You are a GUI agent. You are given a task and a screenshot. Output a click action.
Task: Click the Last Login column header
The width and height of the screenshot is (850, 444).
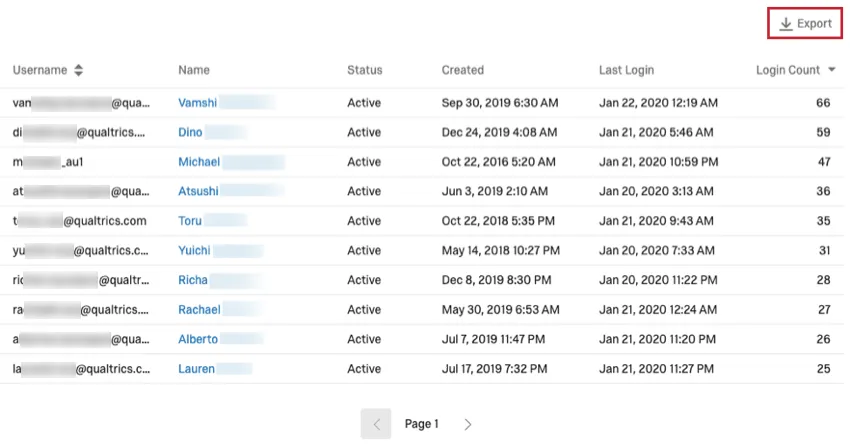pyautogui.click(x=626, y=70)
